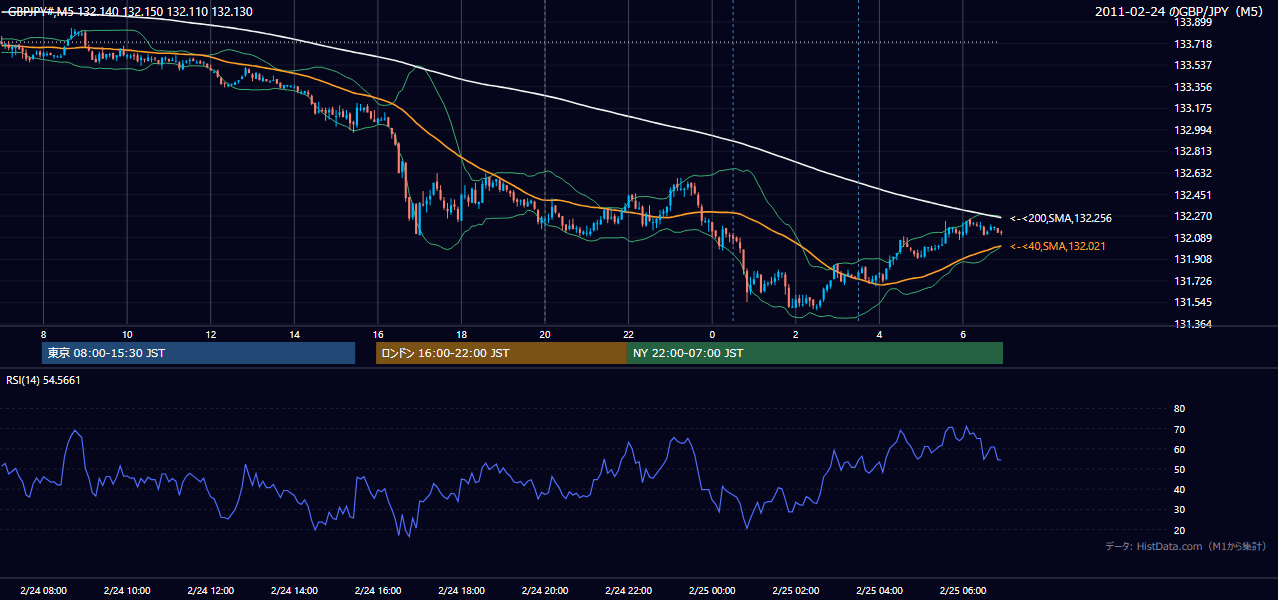Click hour label 4 under price chart
Screen dimensions: 1278x600
tap(879, 334)
